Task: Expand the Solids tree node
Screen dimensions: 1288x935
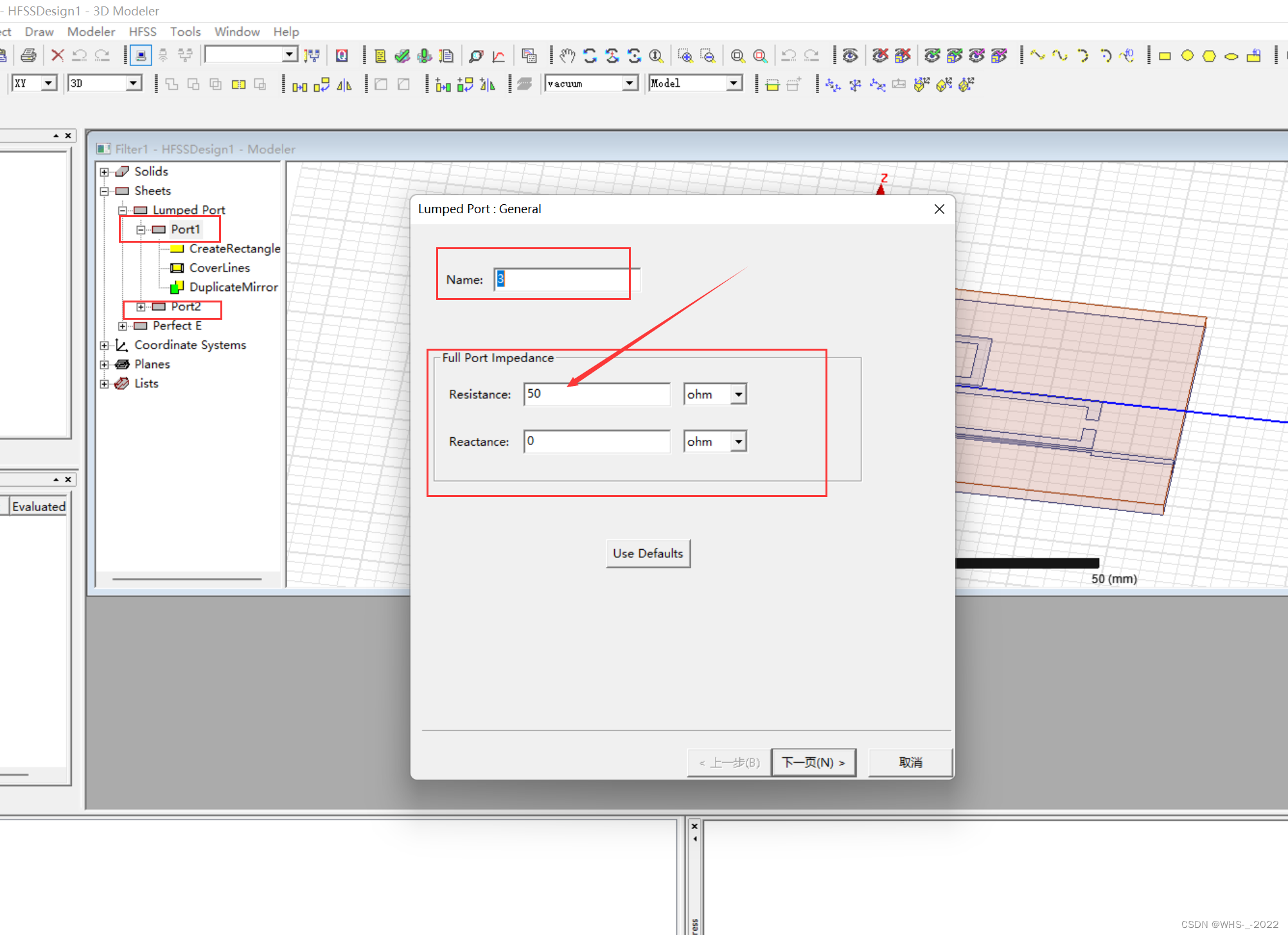Action: (x=104, y=171)
